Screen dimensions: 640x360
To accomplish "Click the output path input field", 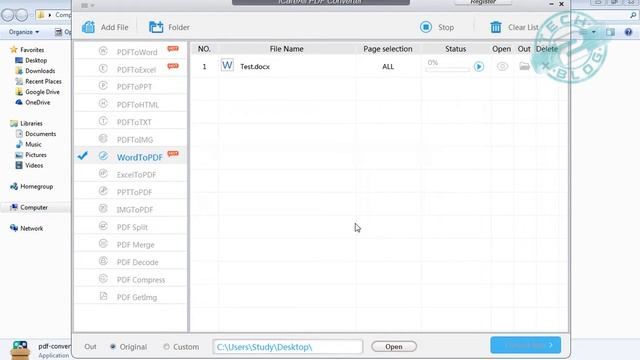I will coord(287,347).
